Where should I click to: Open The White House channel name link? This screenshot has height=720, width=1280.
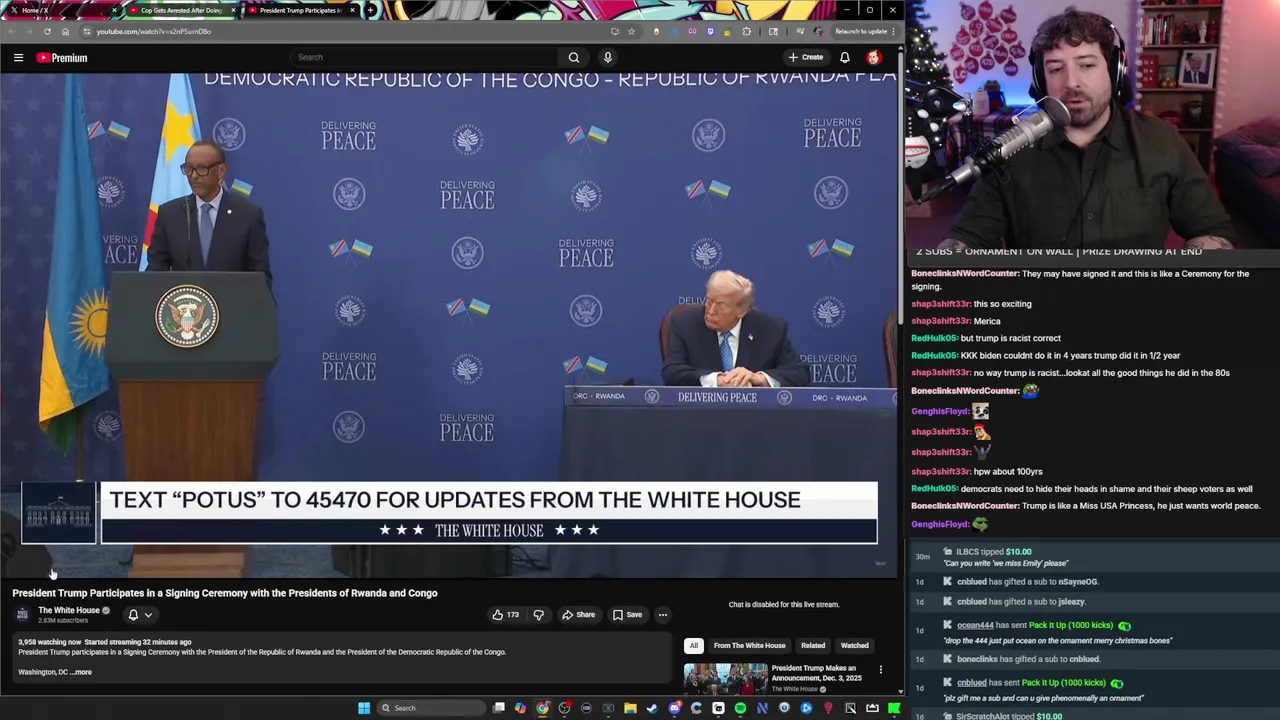pos(69,610)
